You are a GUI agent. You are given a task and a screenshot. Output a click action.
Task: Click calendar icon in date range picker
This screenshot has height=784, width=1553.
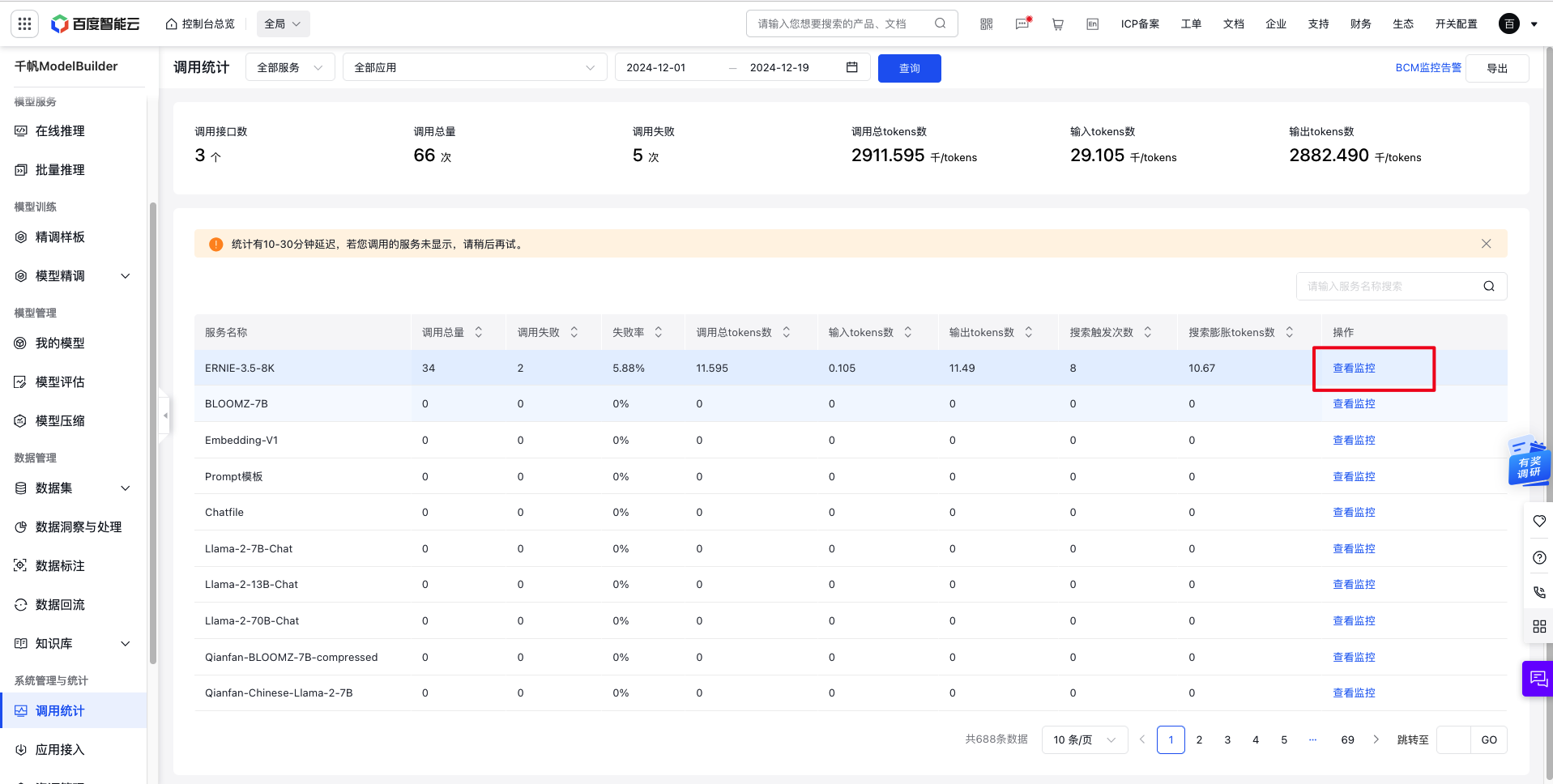coord(851,67)
